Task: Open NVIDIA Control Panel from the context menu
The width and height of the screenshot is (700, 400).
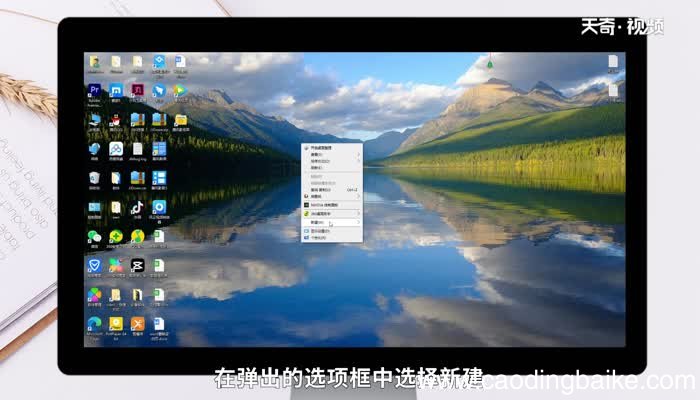Action: click(x=332, y=205)
